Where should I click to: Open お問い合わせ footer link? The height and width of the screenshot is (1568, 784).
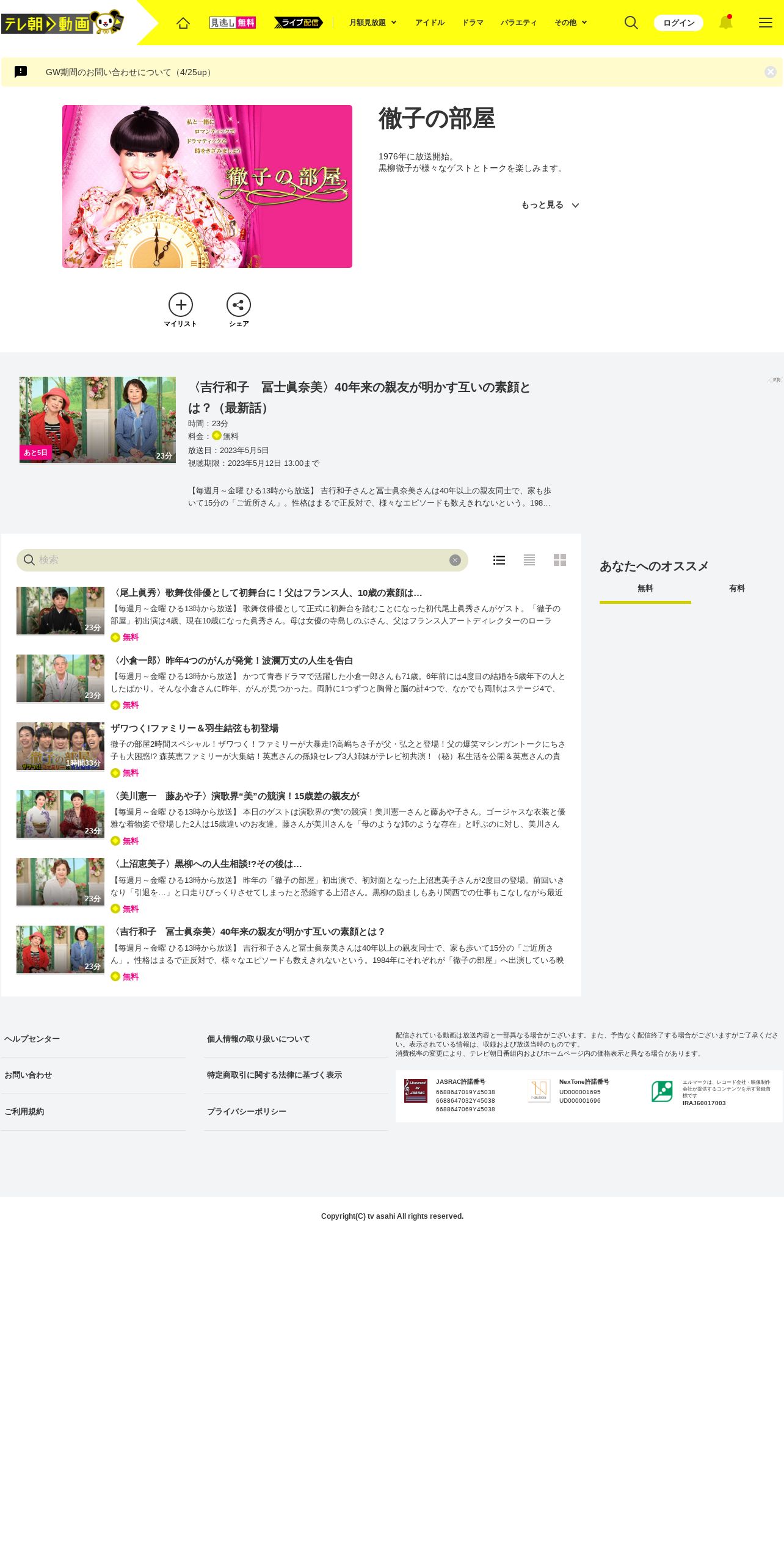[x=93, y=1075]
